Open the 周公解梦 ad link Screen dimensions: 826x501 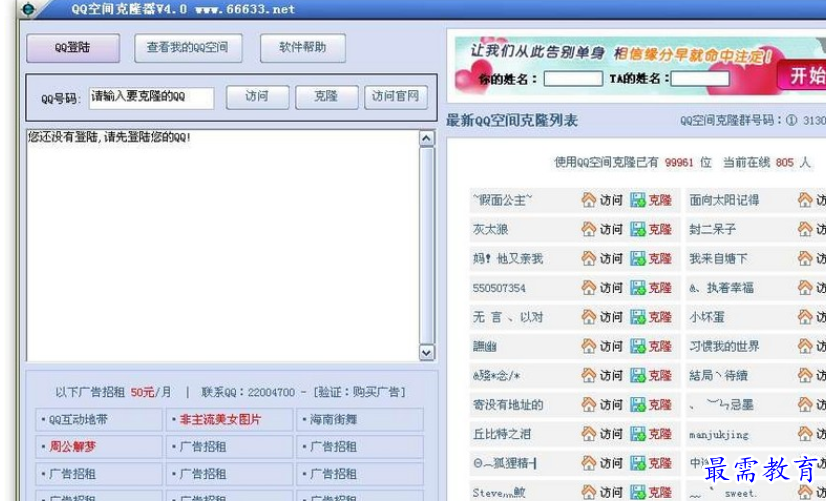pos(73,447)
